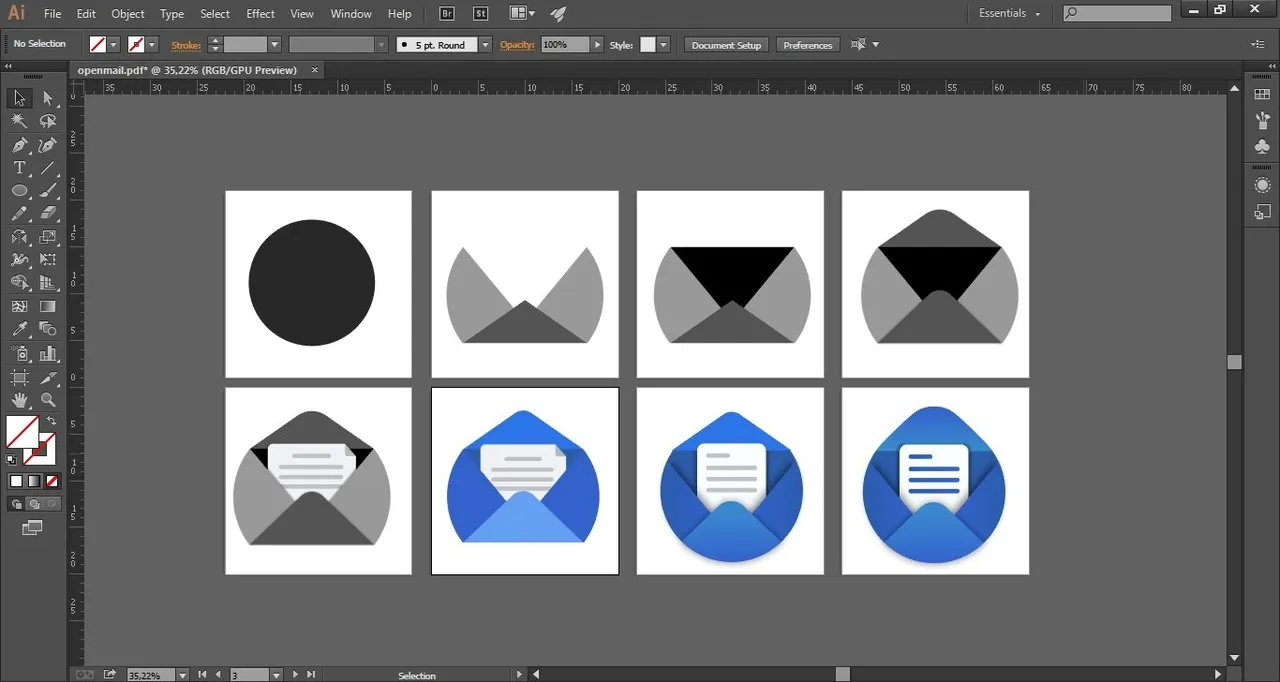Select the Shape Builder tool
This screenshot has height=682, width=1280.
click(19, 283)
